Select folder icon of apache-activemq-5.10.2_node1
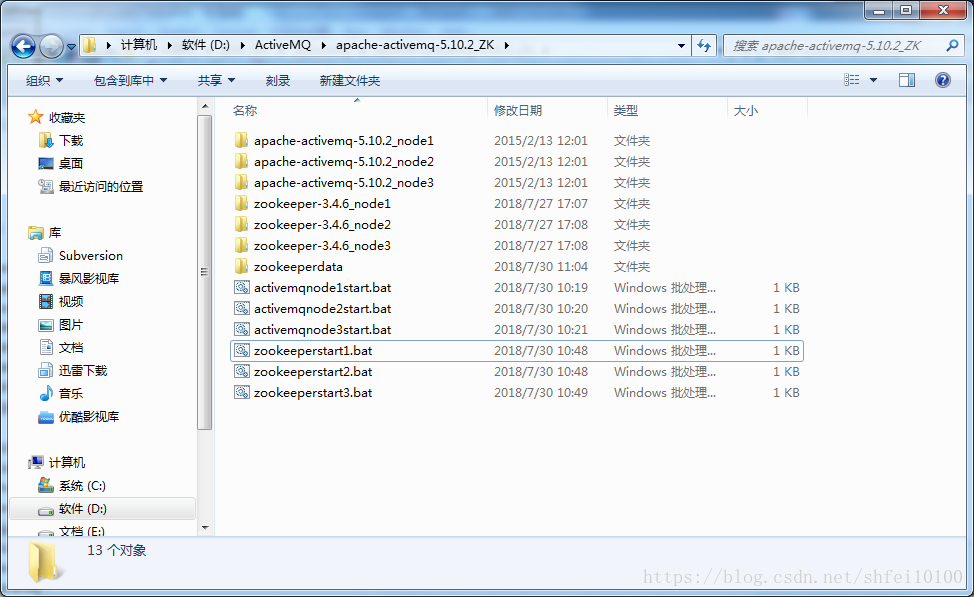 (x=242, y=140)
